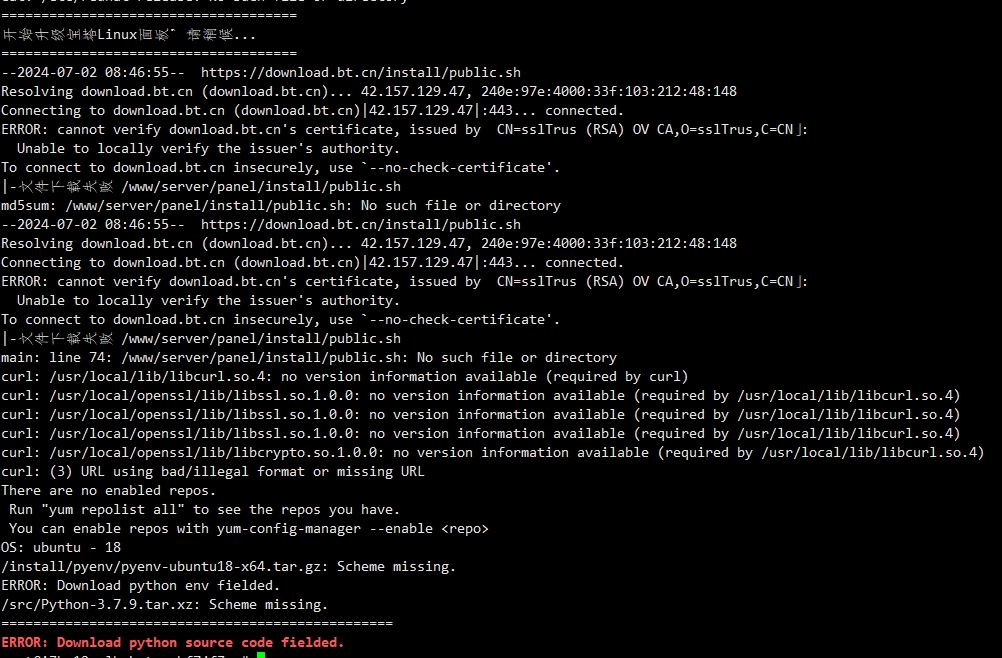The width and height of the screenshot is (1002, 658).
Task: Click the red python source code error
Action: click(x=173, y=642)
